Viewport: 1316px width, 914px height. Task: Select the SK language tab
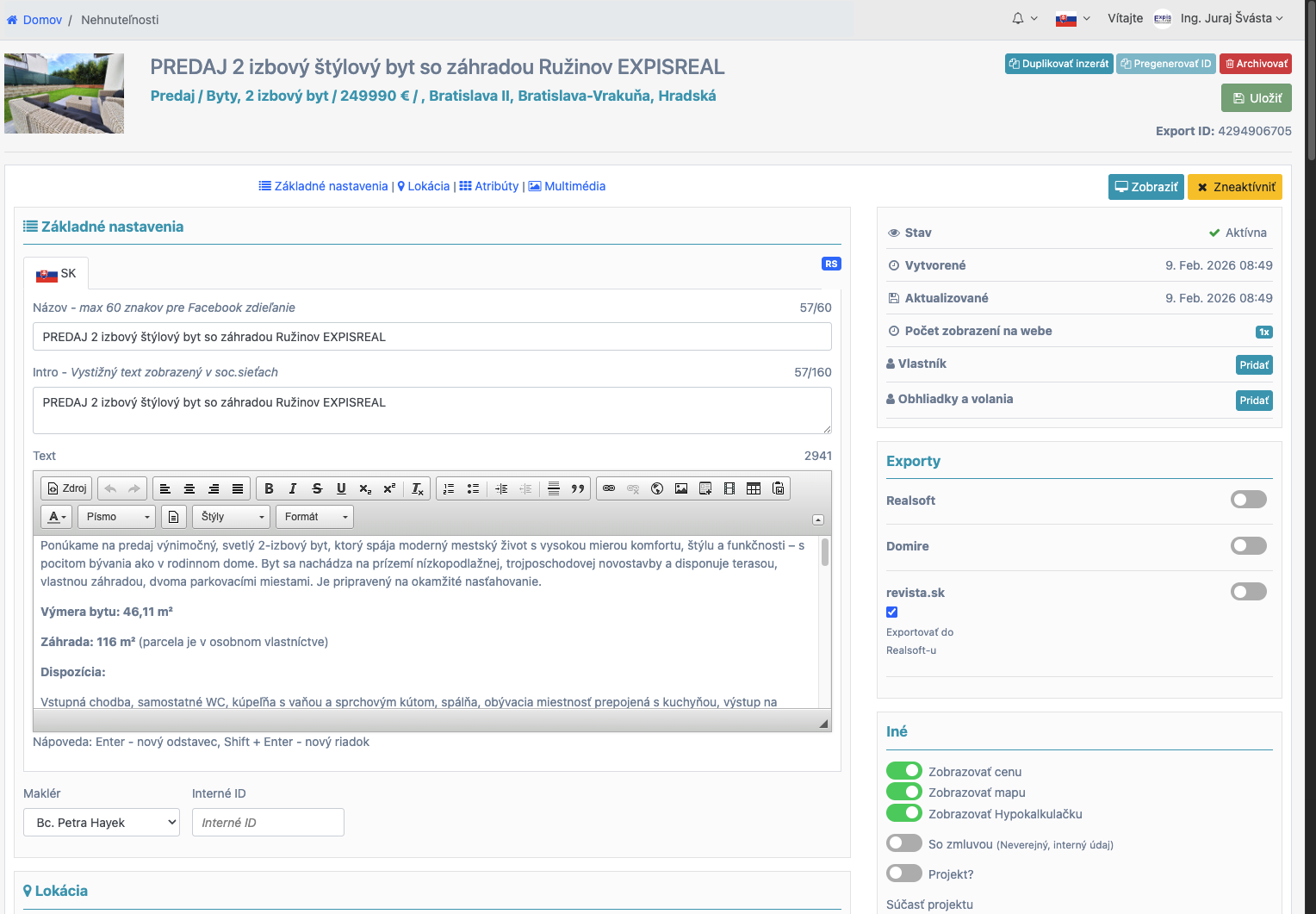tap(56, 274)
